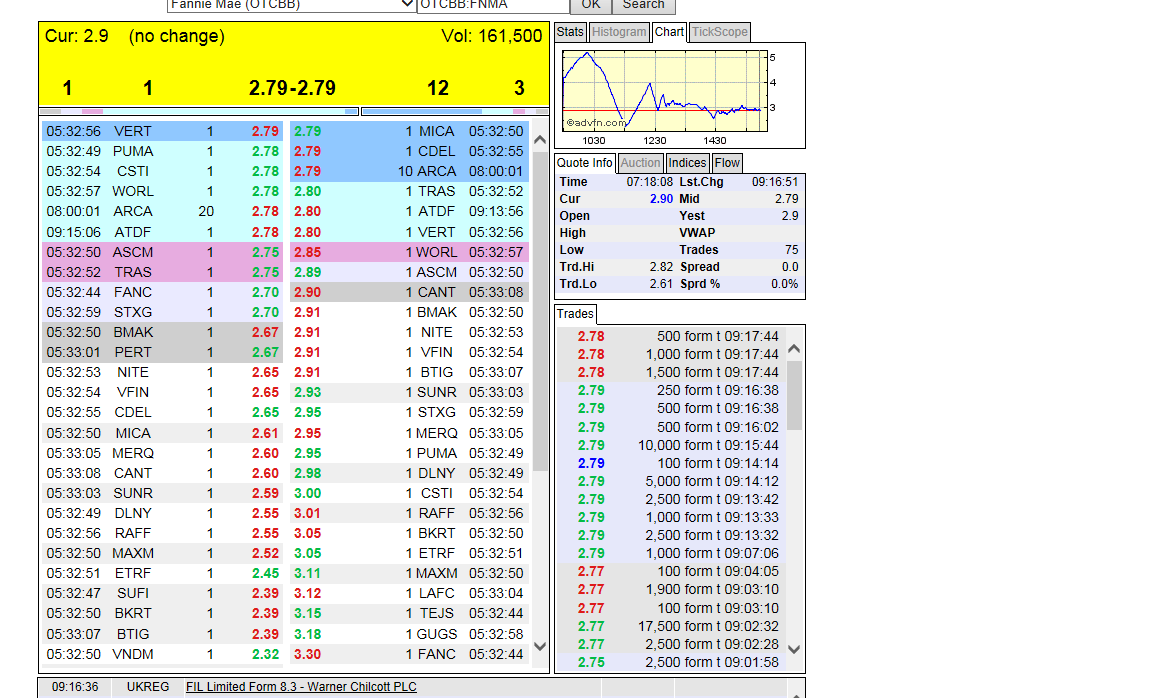Click the down arrow on the bid list scrollbar
Image resolution: width=1152 pixels, height=698 pixels.
(x=540, y=646)
